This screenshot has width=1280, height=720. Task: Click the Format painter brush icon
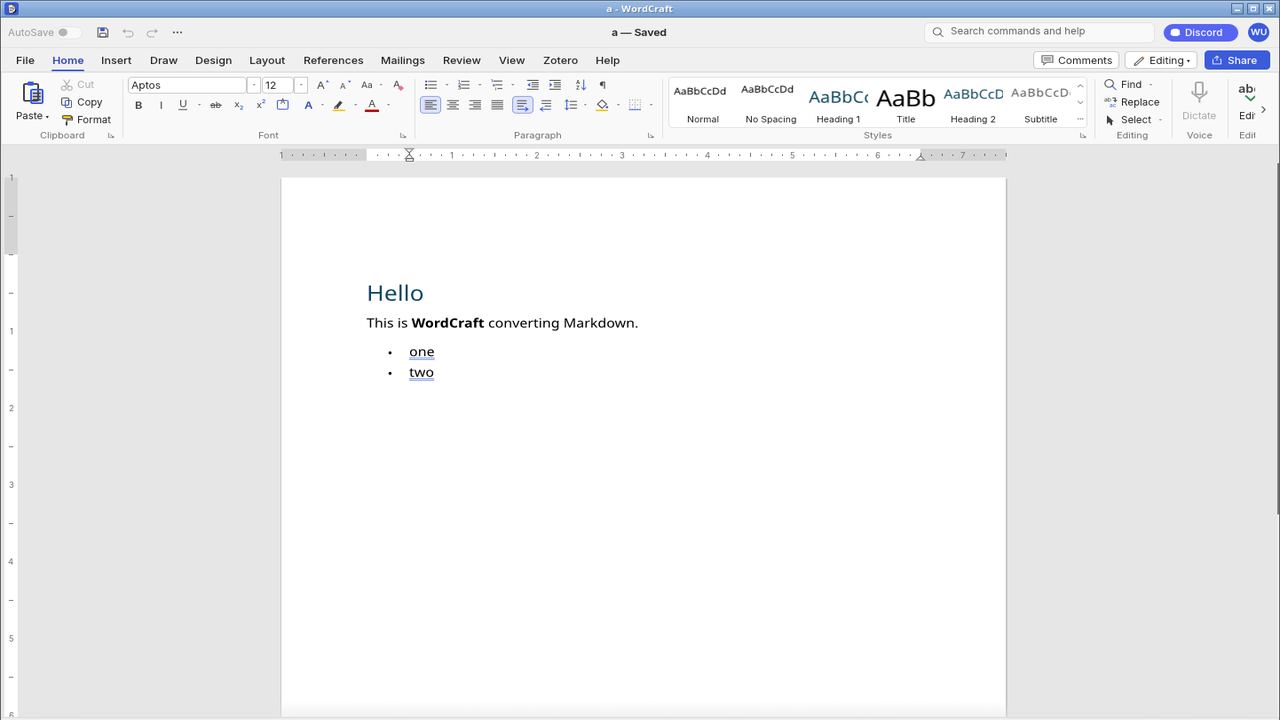(67, 120)
